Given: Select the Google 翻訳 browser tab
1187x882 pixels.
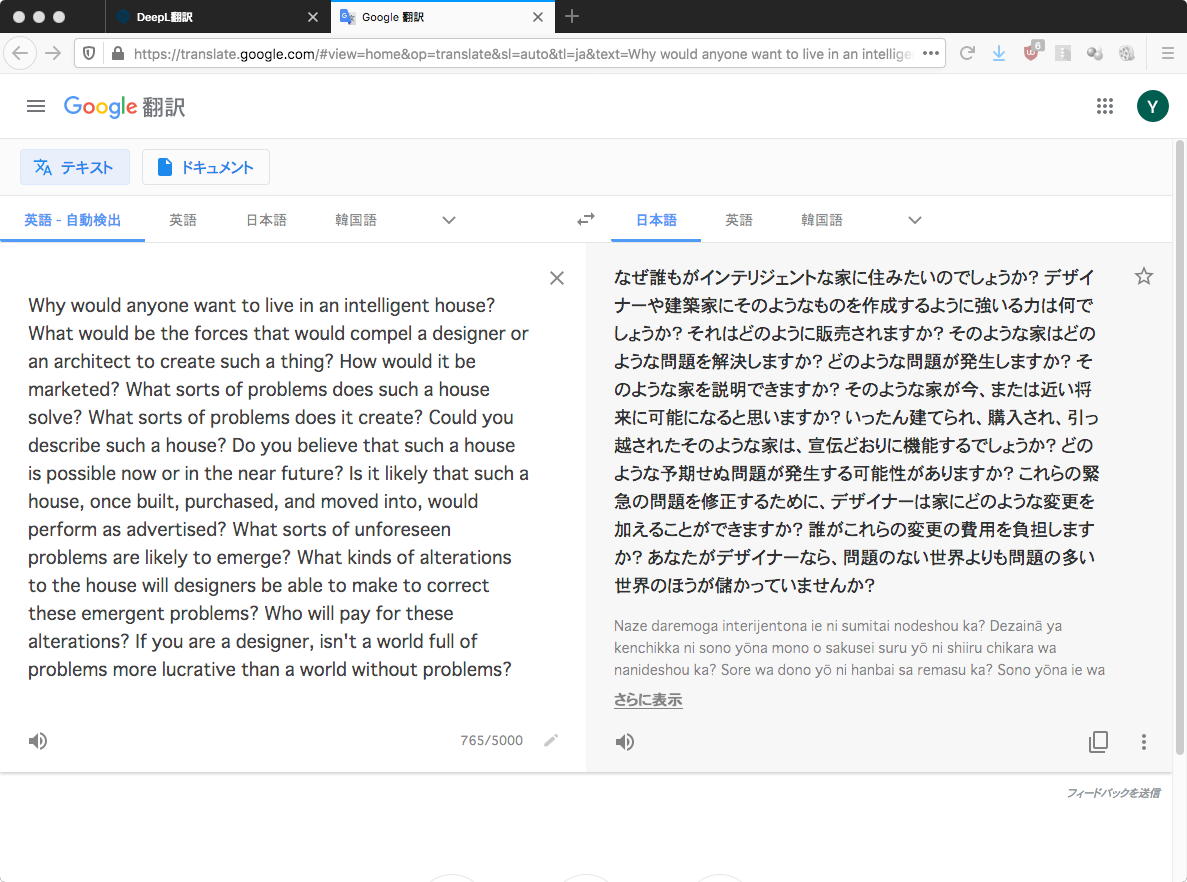Looking at the screenshot, I should pyautogui.click(x=443, y=17).
